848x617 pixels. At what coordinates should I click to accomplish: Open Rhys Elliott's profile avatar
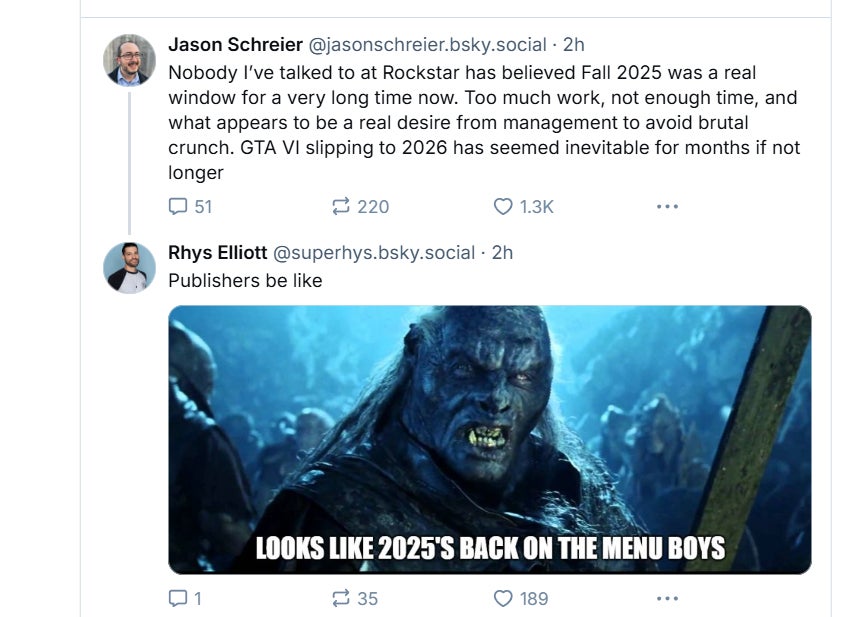point(130,267)
